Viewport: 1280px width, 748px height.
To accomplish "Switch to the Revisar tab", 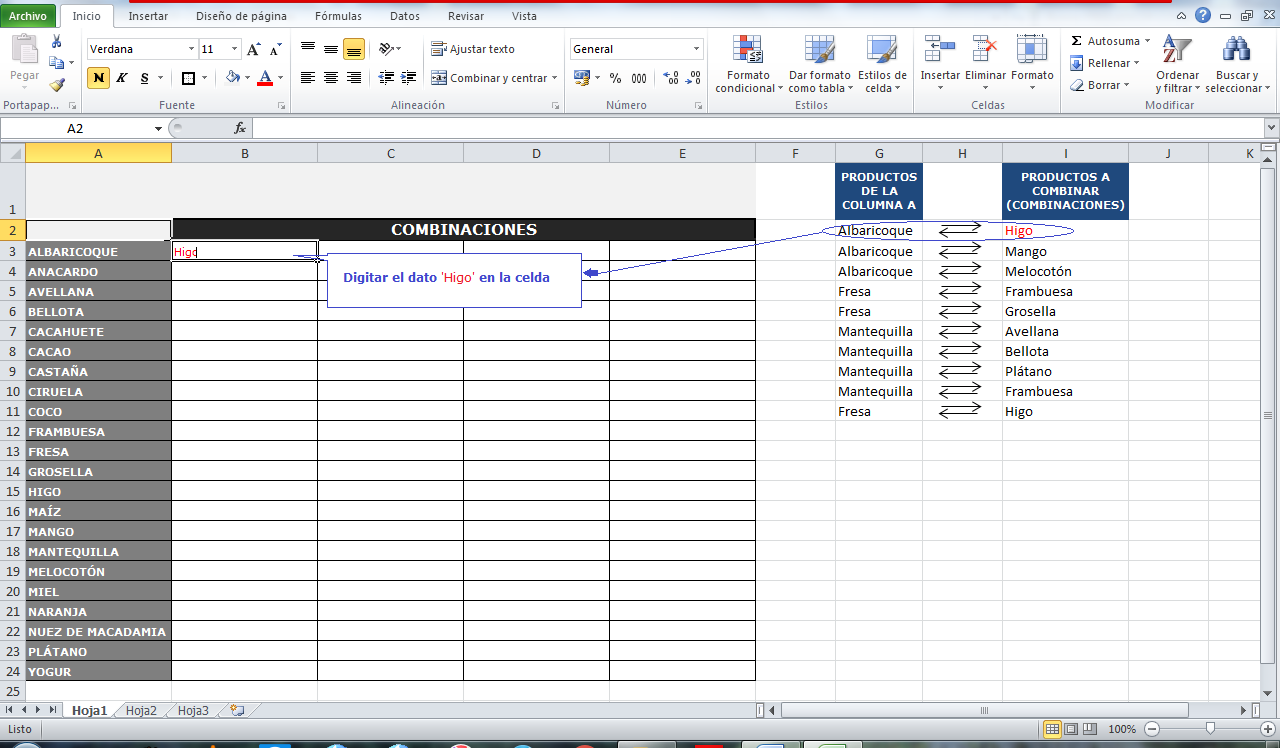I will pyautogui.click(x=466, y=16).
